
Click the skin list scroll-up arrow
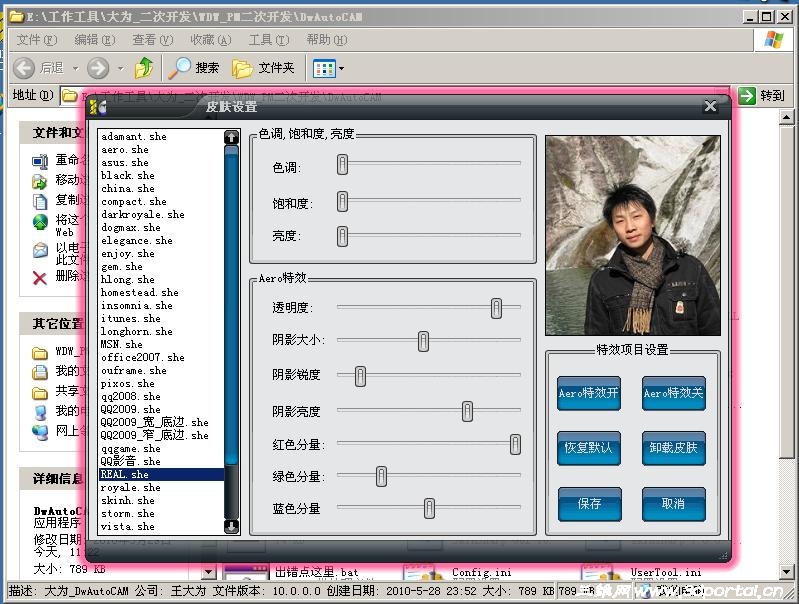pos(231,137)
